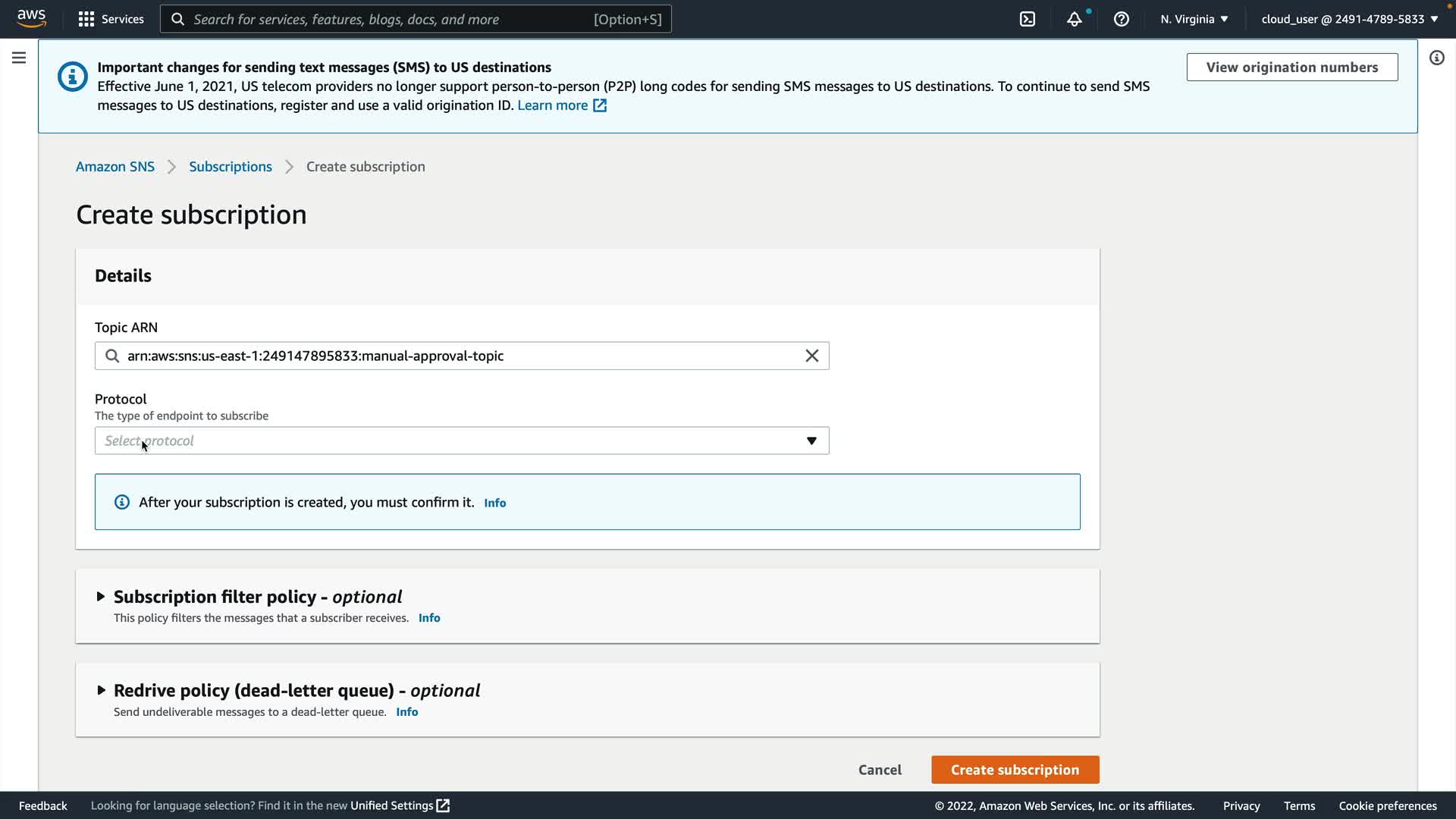Open the Select protocol dropdown
This screenshot has height=819, width=1456.
click(461, 441)
